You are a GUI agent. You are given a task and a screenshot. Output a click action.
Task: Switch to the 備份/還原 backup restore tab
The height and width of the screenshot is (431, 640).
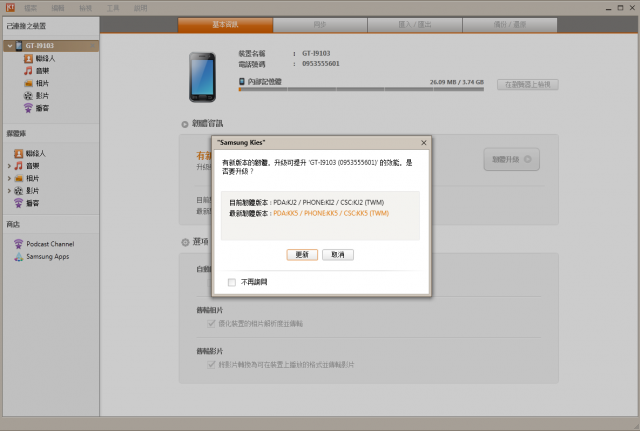[x=510, y=25]
